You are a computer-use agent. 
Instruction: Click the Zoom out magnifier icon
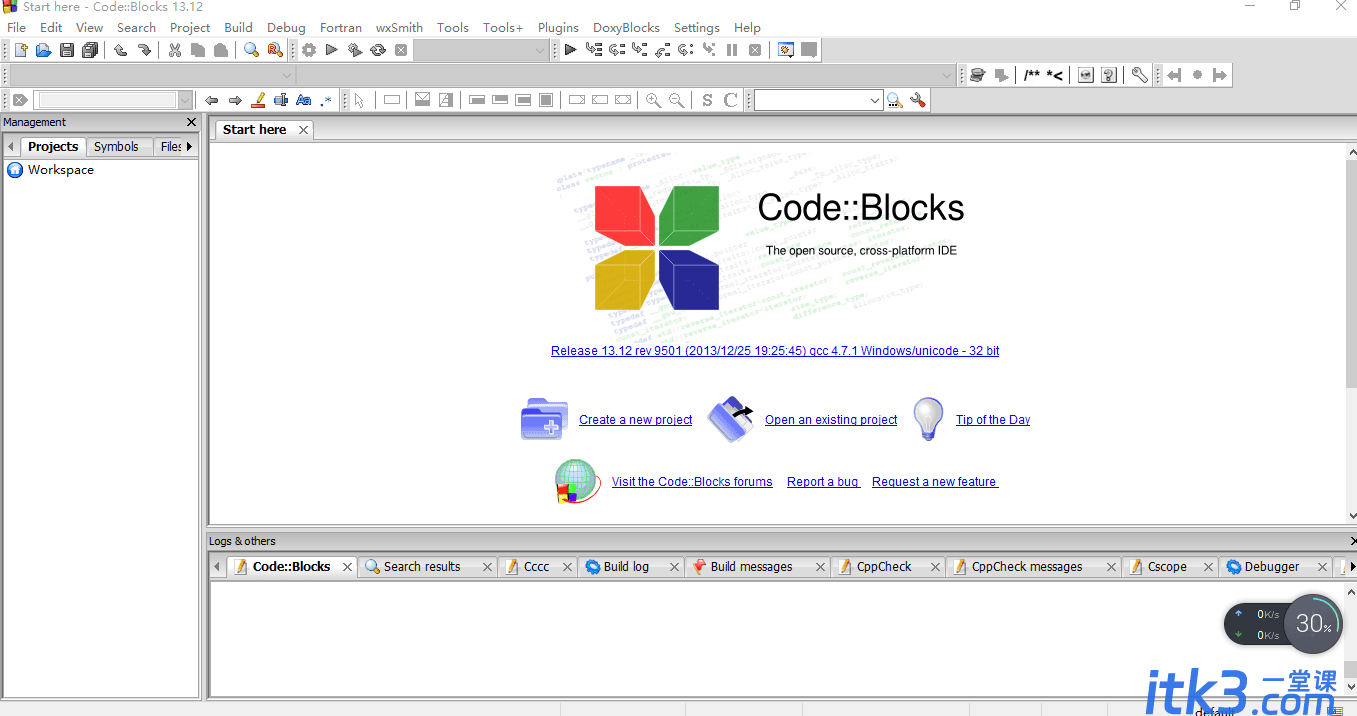click(677, 100)
